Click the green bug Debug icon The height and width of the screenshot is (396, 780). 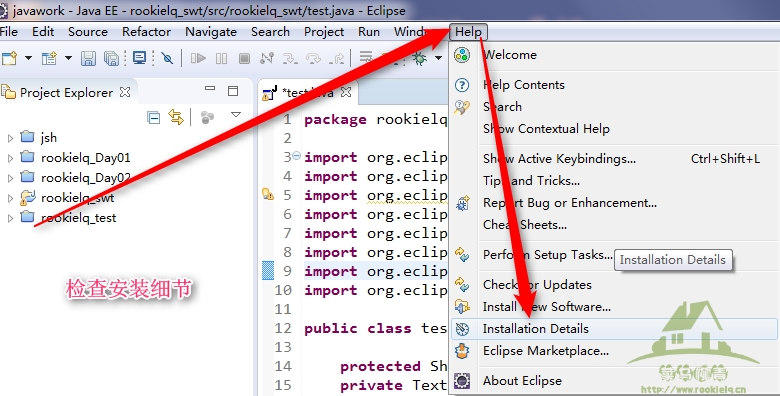419,59
